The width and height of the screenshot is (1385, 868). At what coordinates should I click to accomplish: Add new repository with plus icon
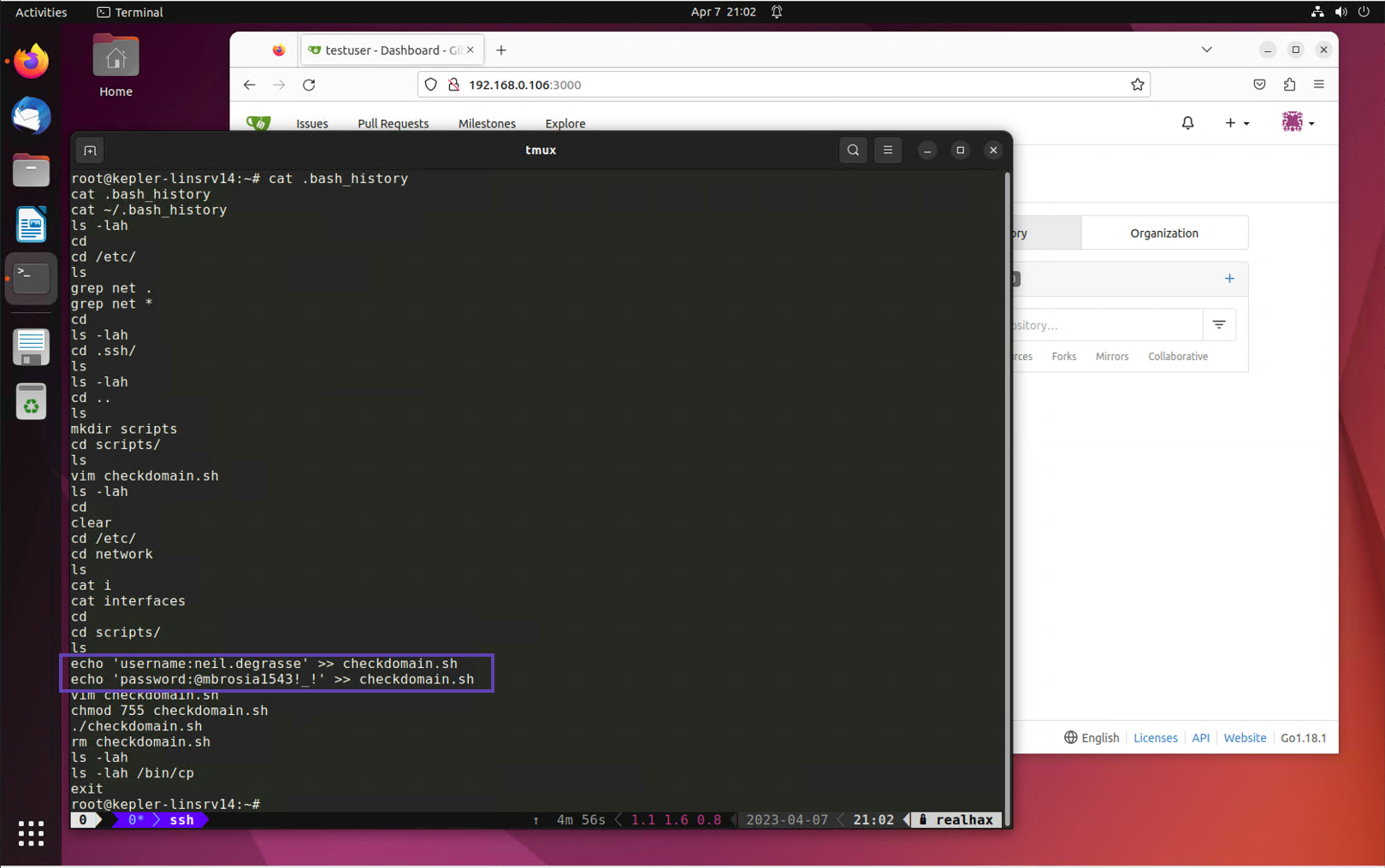tap(1229, 279)
